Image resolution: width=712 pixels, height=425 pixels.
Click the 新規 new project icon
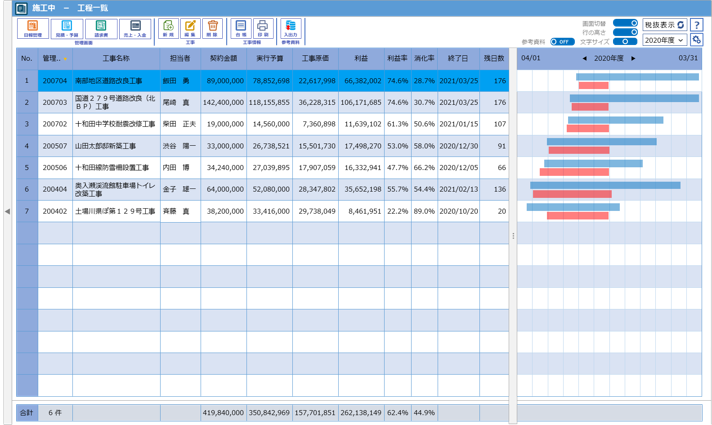(167, 29)
